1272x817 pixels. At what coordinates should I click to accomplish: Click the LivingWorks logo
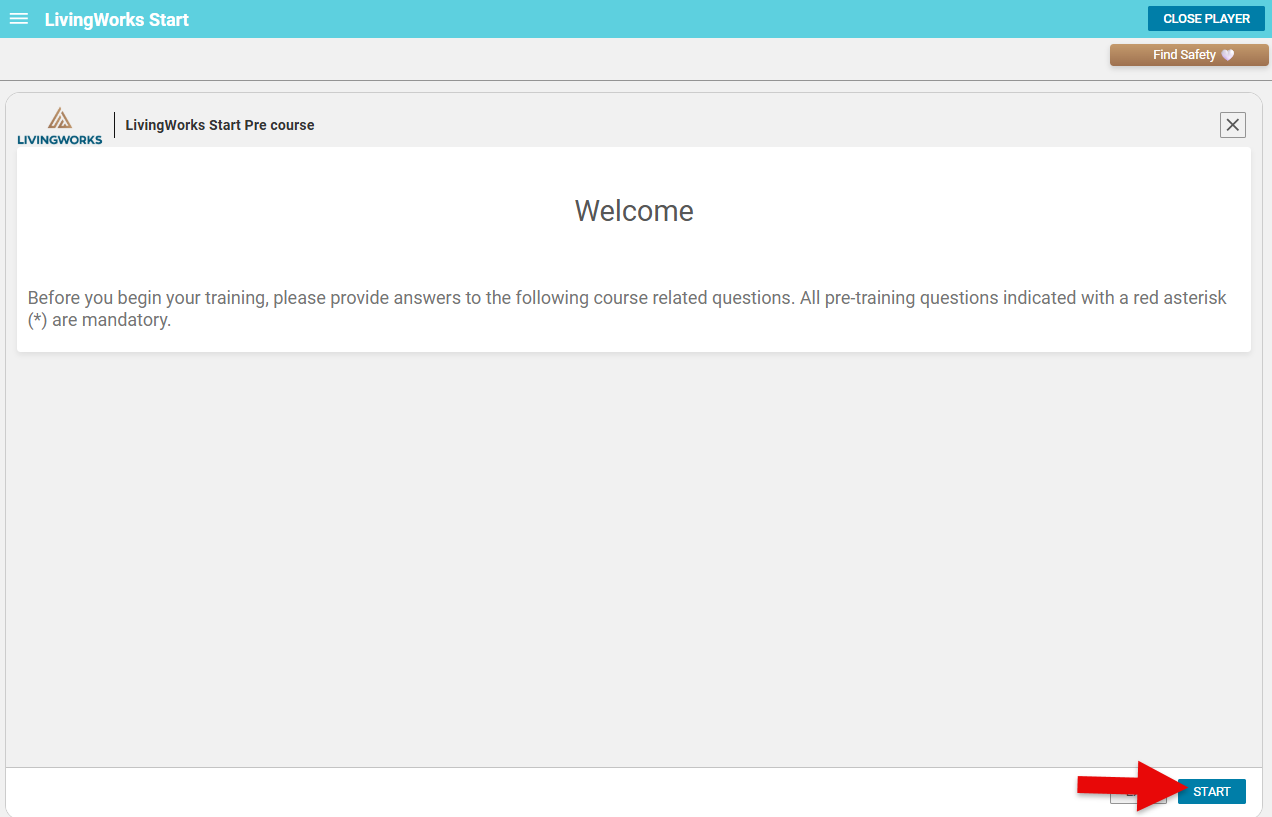pos(60,126)
